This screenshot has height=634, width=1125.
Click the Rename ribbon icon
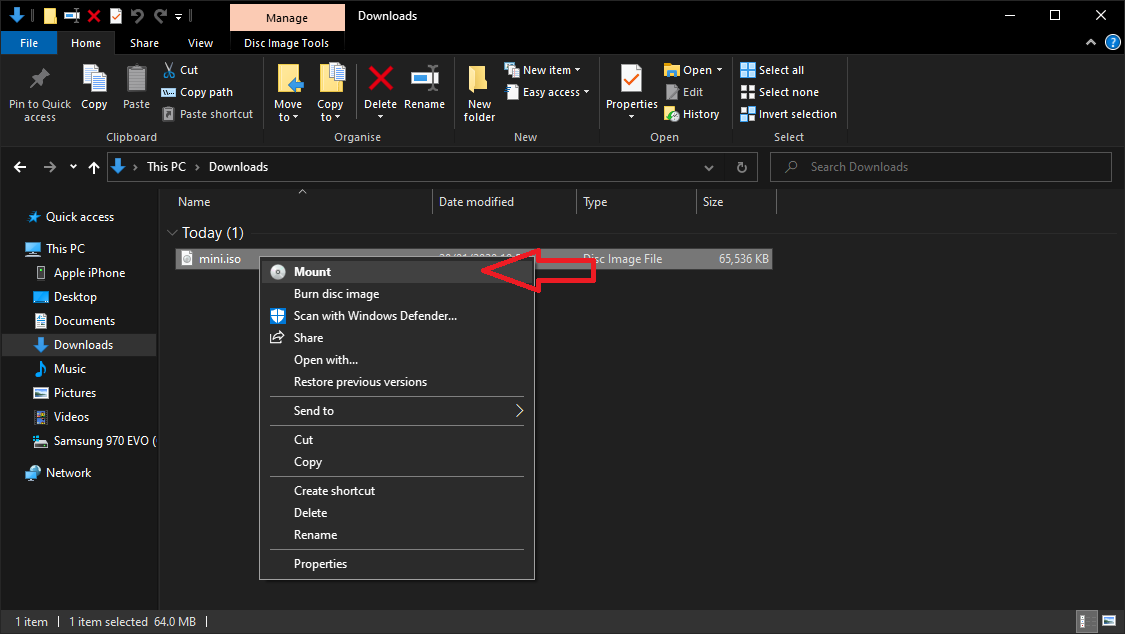point(425,78)
